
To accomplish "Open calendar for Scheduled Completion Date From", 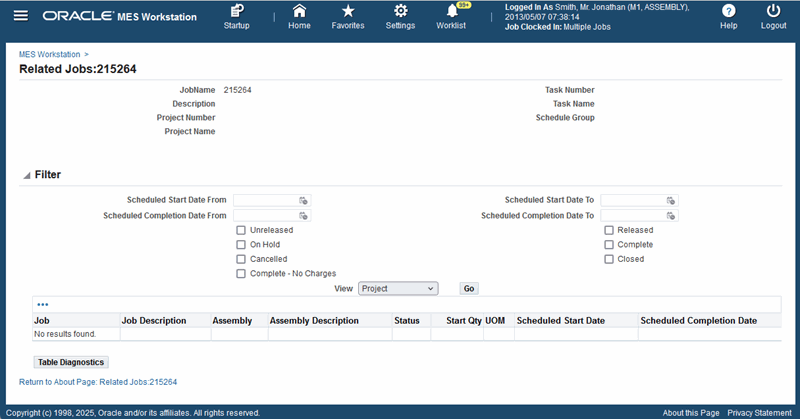I will pos(304,216).
